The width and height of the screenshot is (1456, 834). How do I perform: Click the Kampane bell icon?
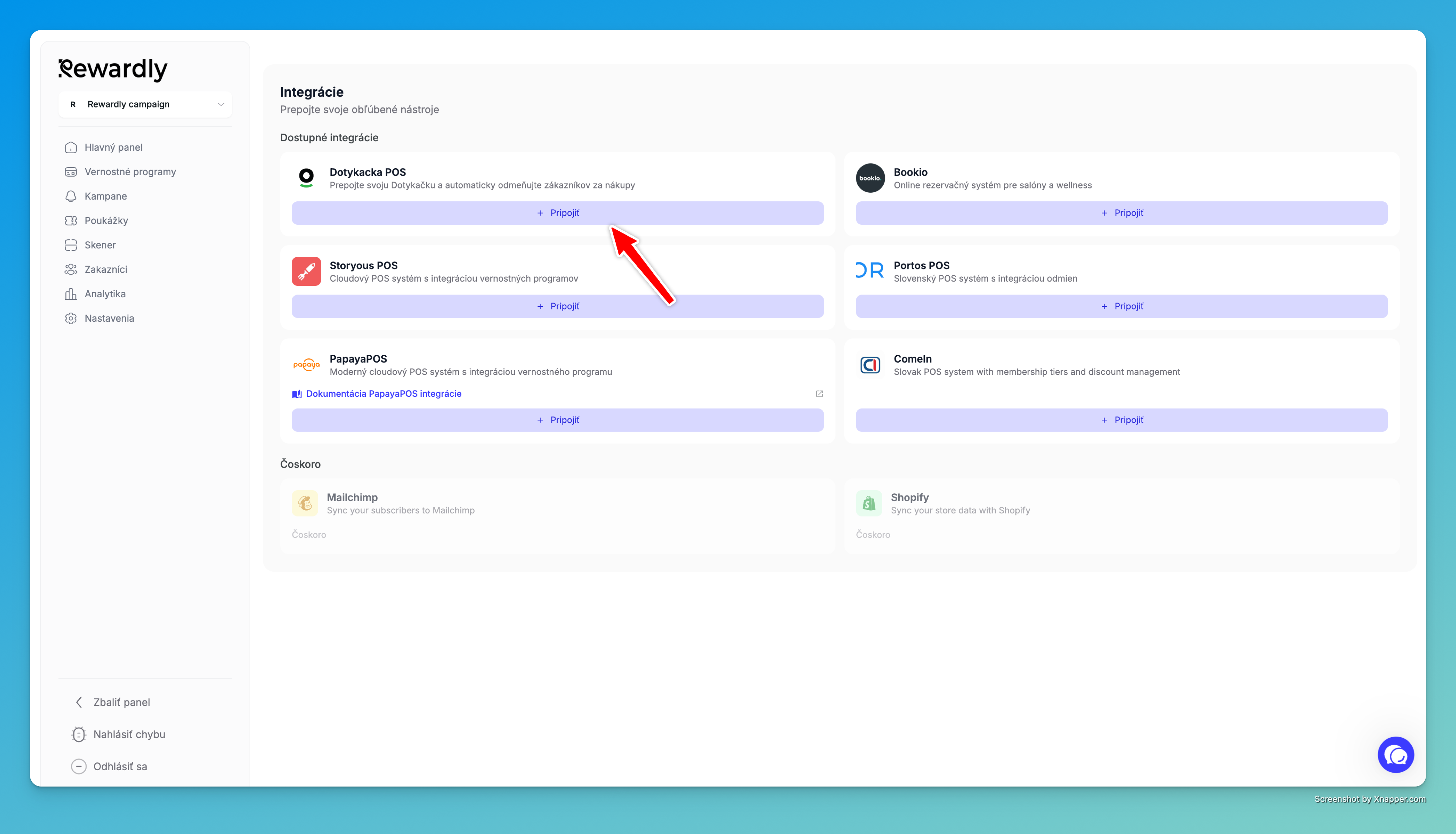[x=70, y=196]
